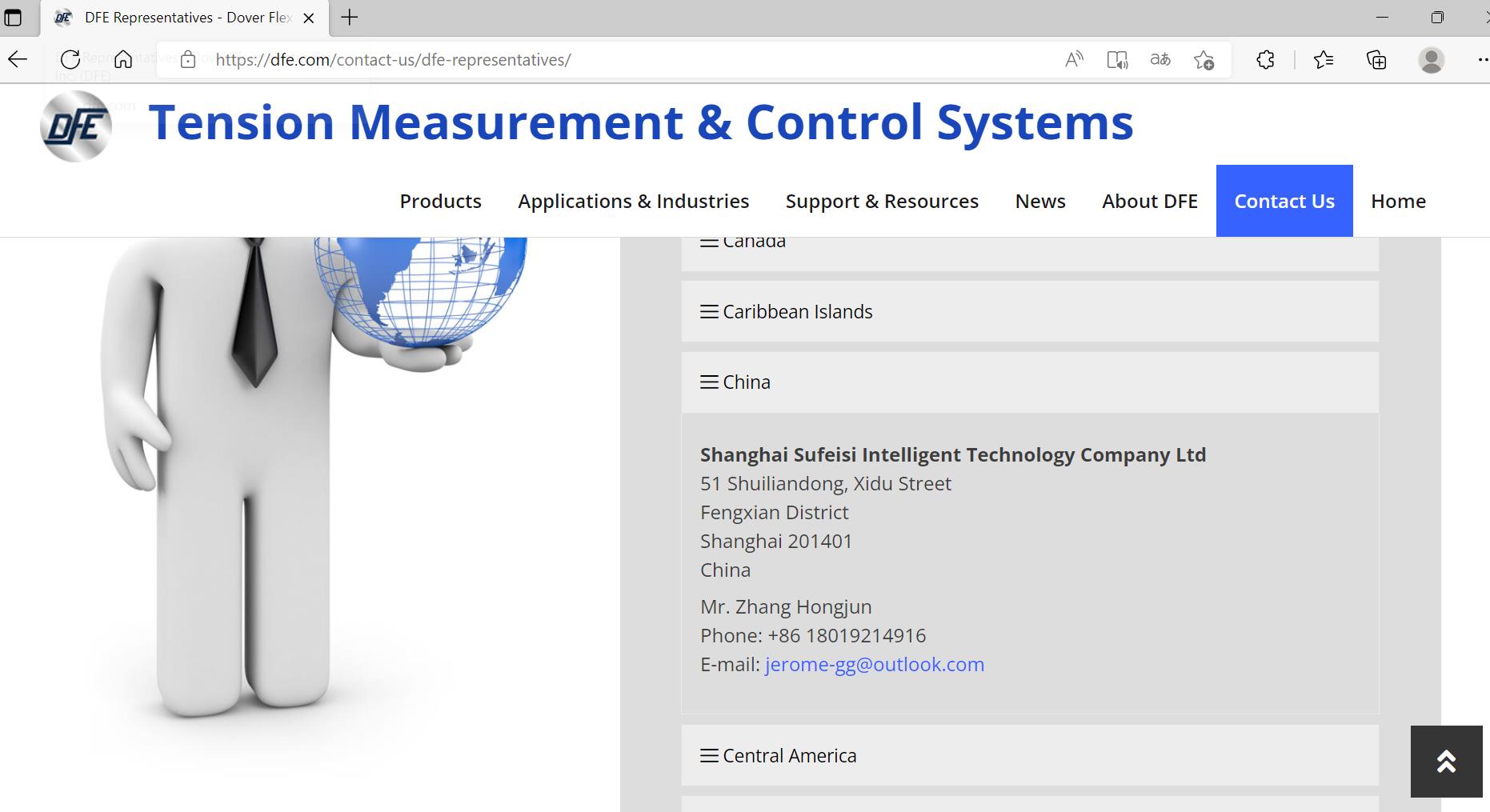Select the text Shanghai 201401
The image size is (1490, 812).
tap(776, 542)
